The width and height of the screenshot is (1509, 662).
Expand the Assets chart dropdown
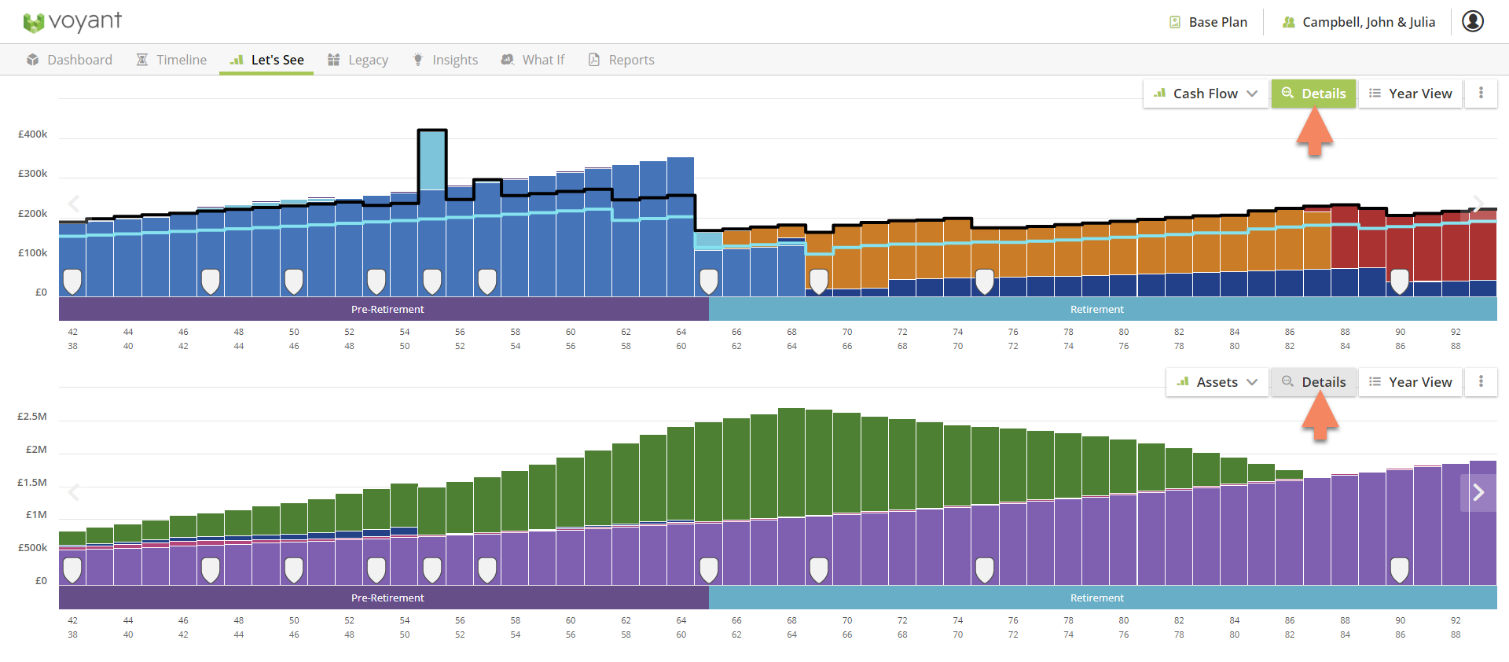coord(1216,382)
